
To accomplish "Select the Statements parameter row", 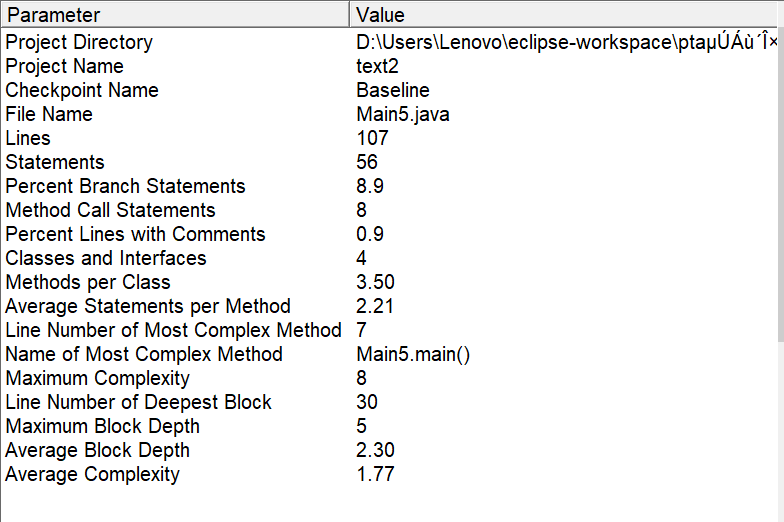I will (x=55, y=162).
